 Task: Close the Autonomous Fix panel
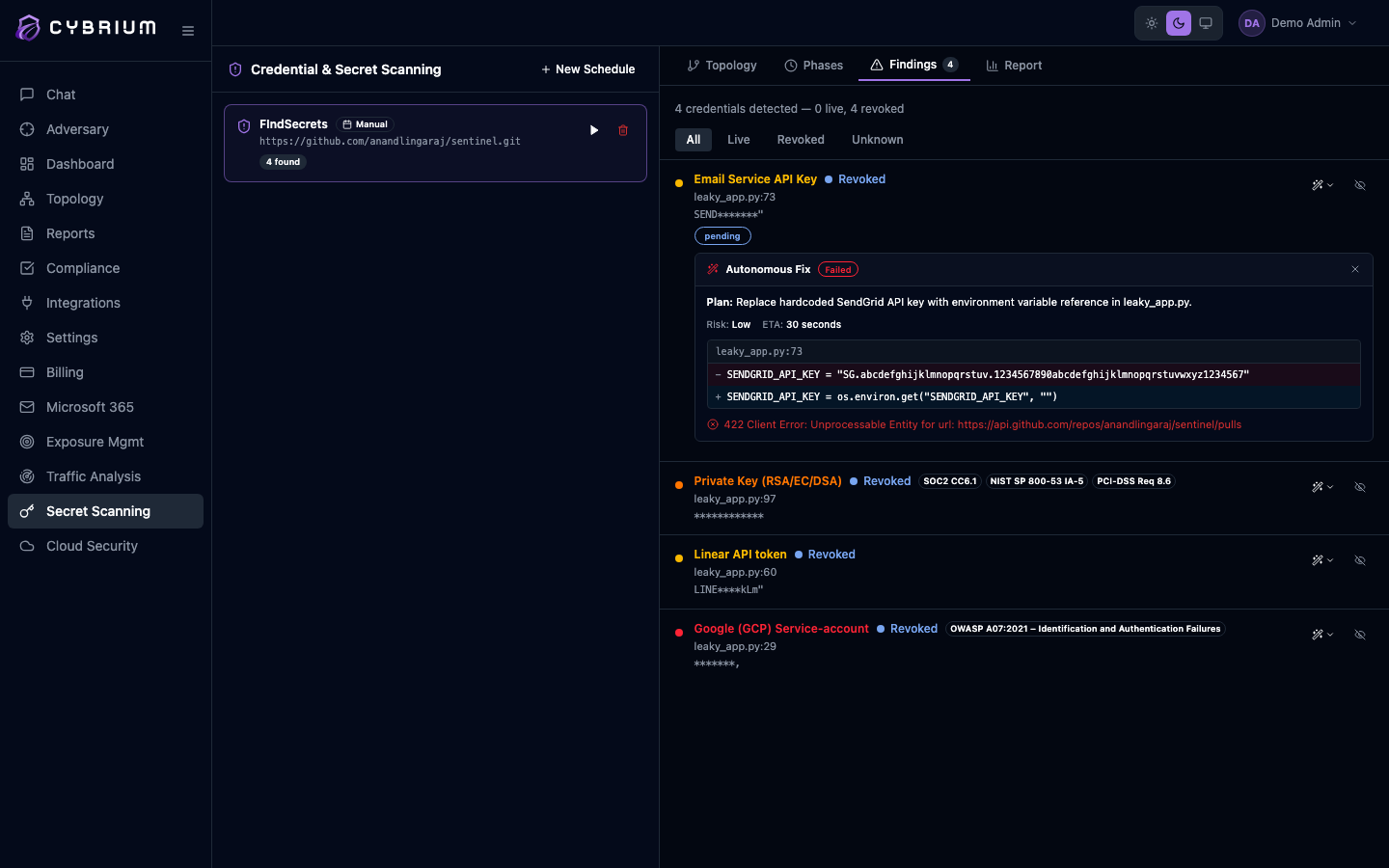[x=1355, y=269]
